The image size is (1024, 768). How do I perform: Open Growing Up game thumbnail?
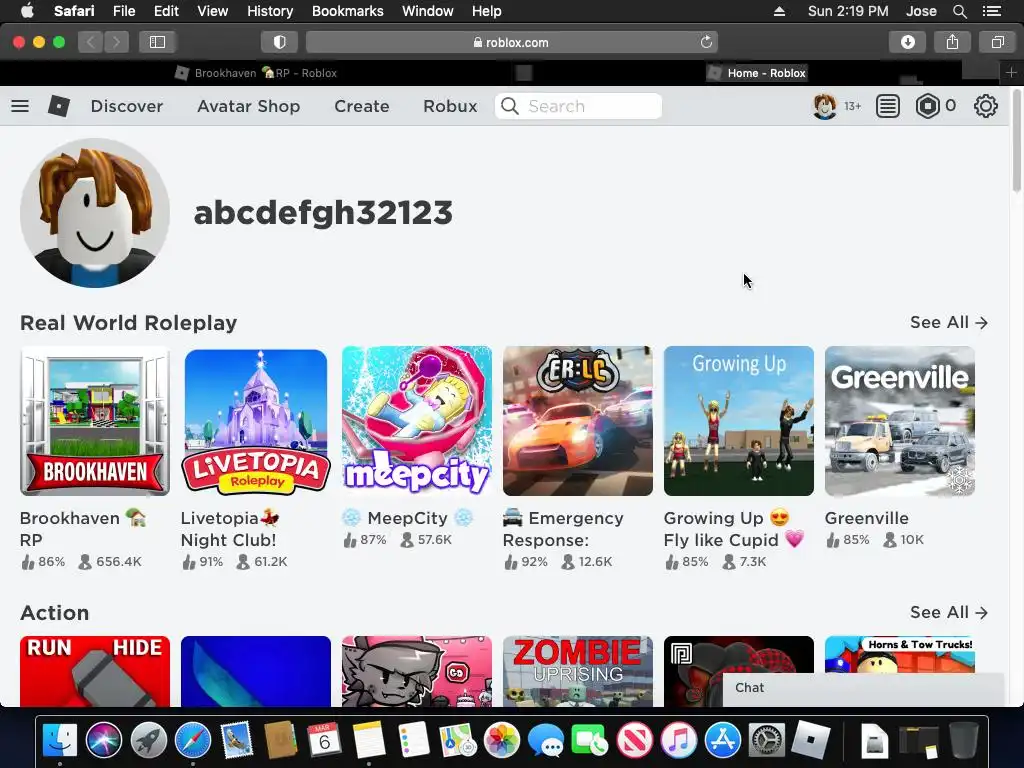[x=739, y=421]
